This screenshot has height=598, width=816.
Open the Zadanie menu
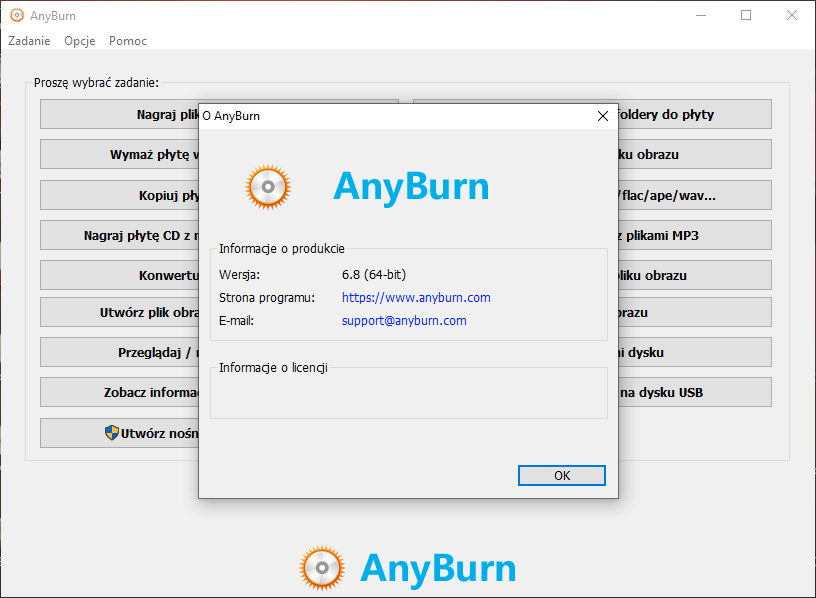click(29, 41)
